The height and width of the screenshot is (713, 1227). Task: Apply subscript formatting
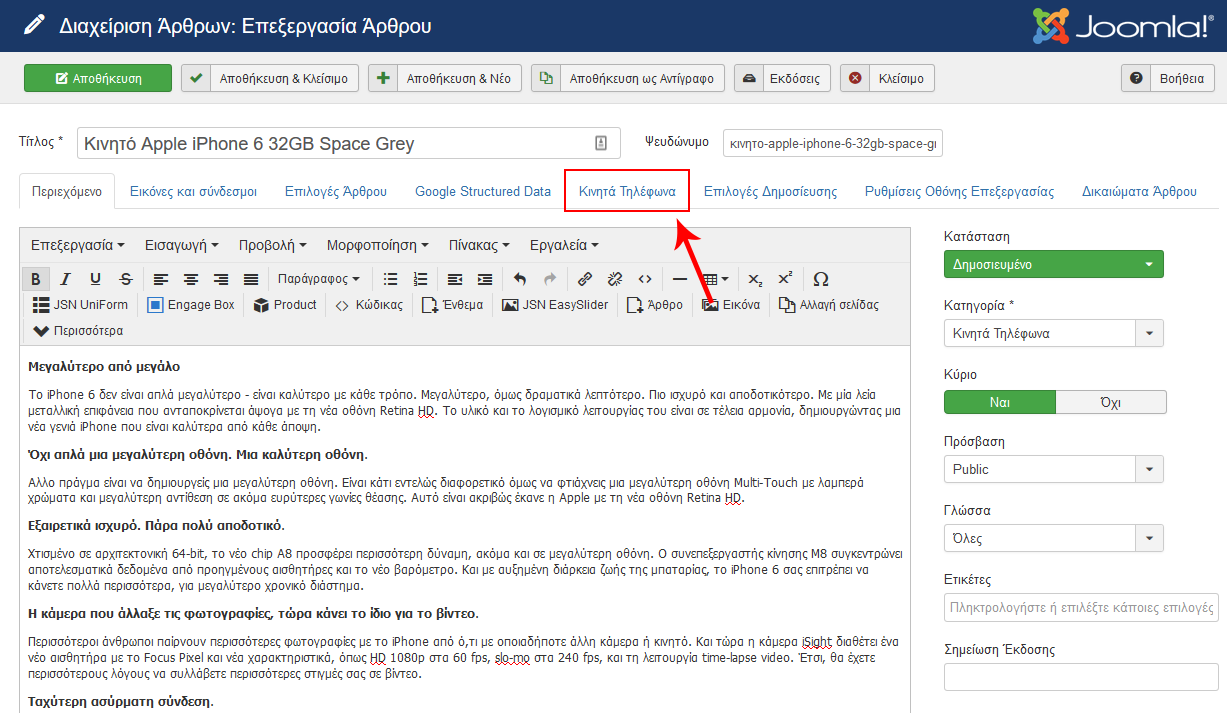(x=756, y=279)
